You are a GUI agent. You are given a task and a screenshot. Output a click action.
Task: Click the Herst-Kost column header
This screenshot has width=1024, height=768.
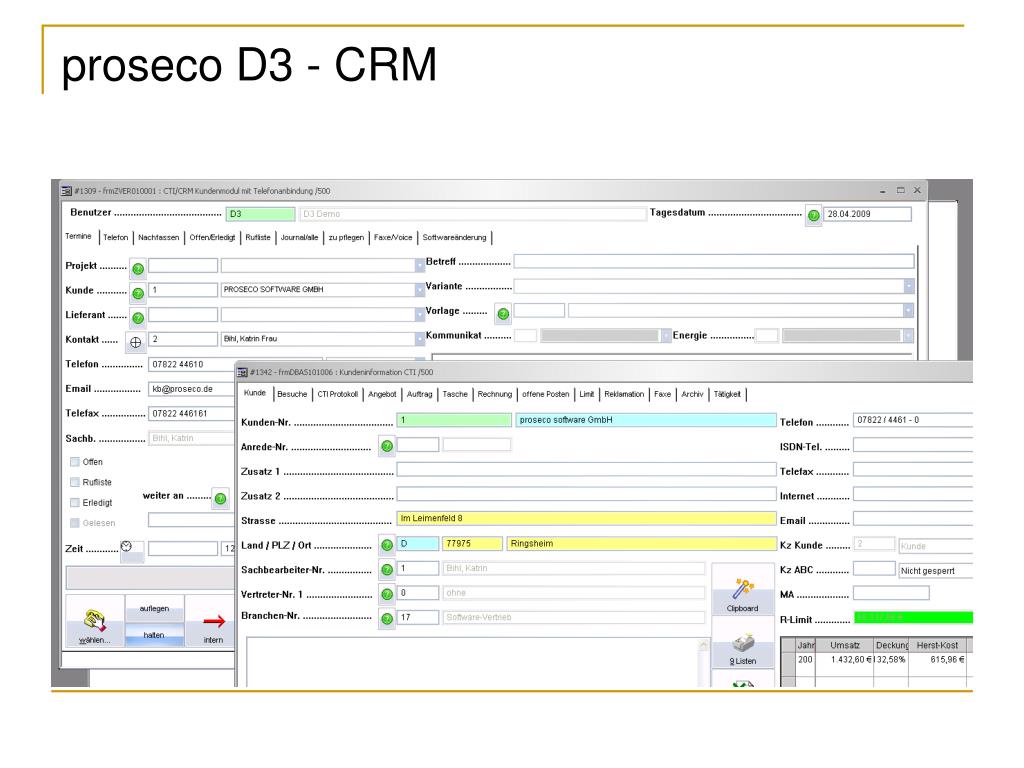pos(937,645)
